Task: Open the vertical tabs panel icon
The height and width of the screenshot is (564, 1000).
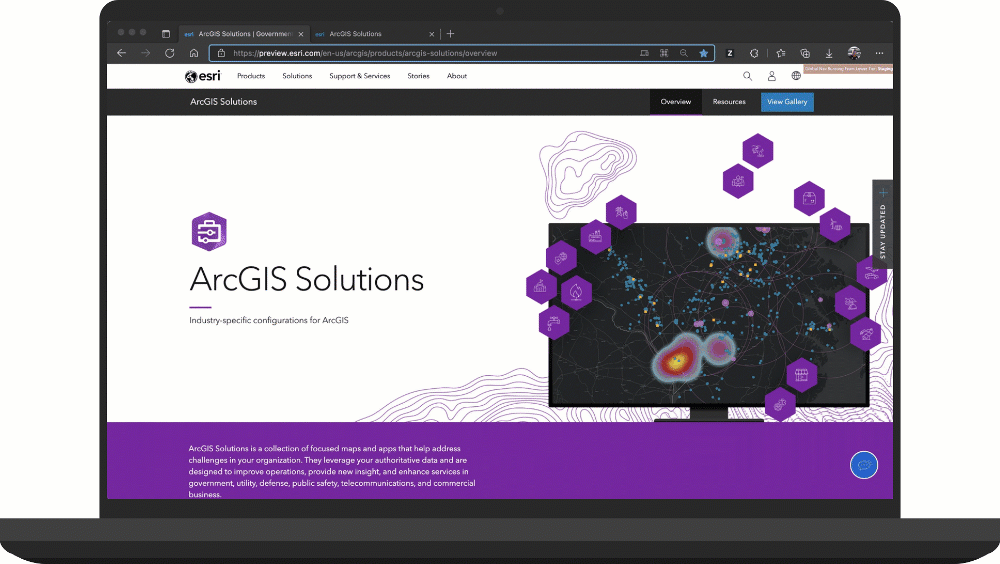Action: click(166, 34)
